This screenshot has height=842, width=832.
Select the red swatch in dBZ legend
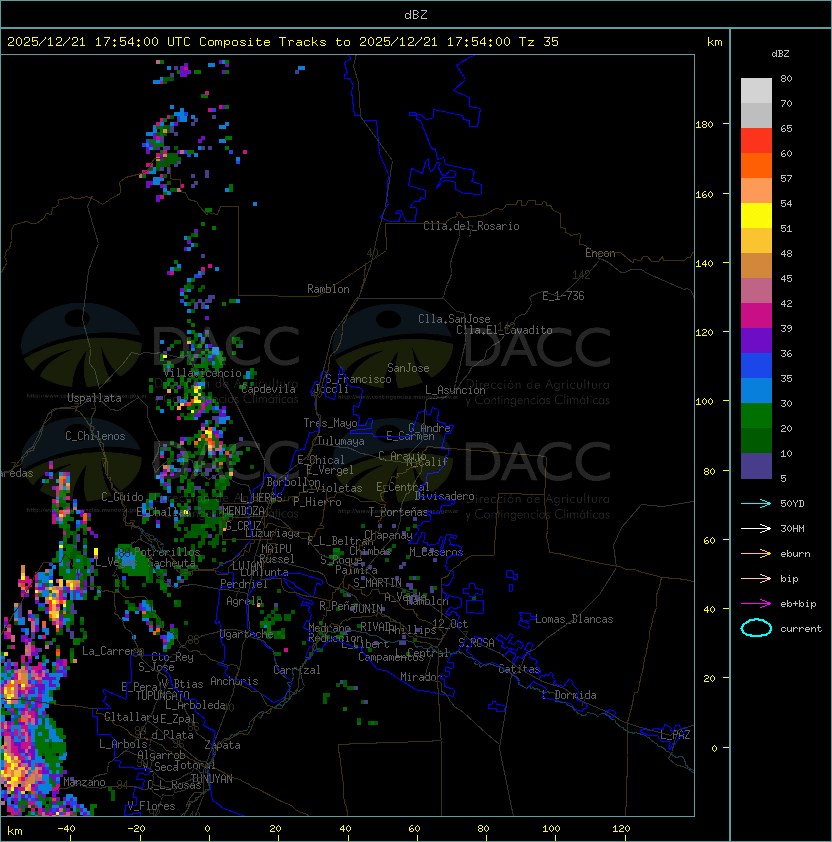pyautogui.click(x=756, y=141)
